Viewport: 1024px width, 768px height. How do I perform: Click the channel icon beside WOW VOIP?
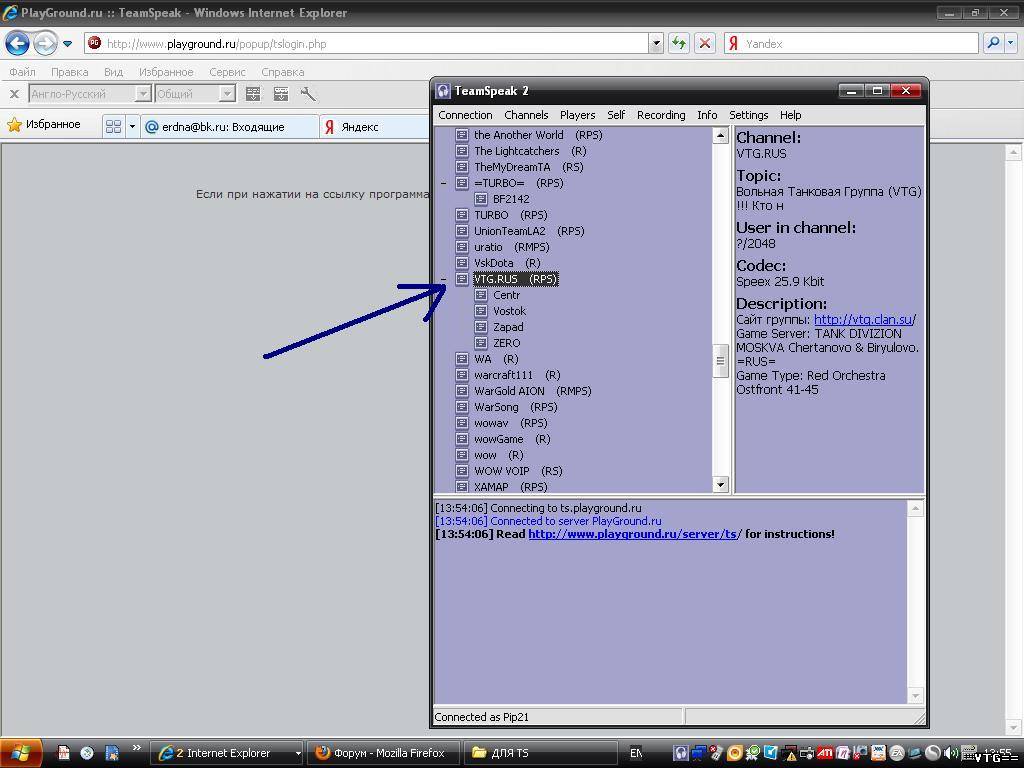[x=462, y=471]
